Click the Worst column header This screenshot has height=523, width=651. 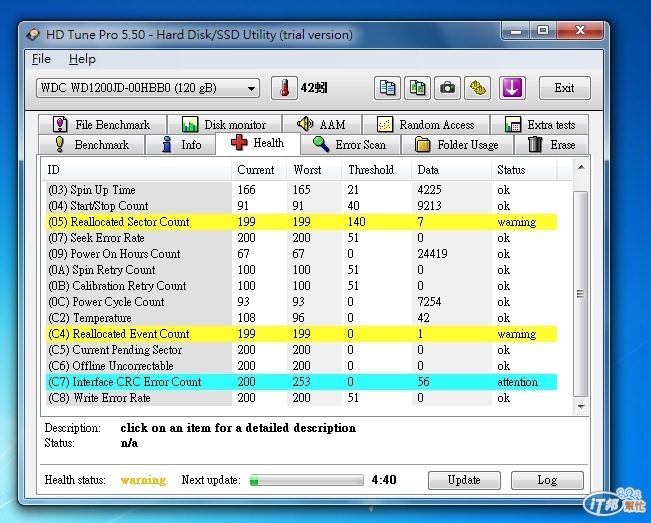(314, 170)
